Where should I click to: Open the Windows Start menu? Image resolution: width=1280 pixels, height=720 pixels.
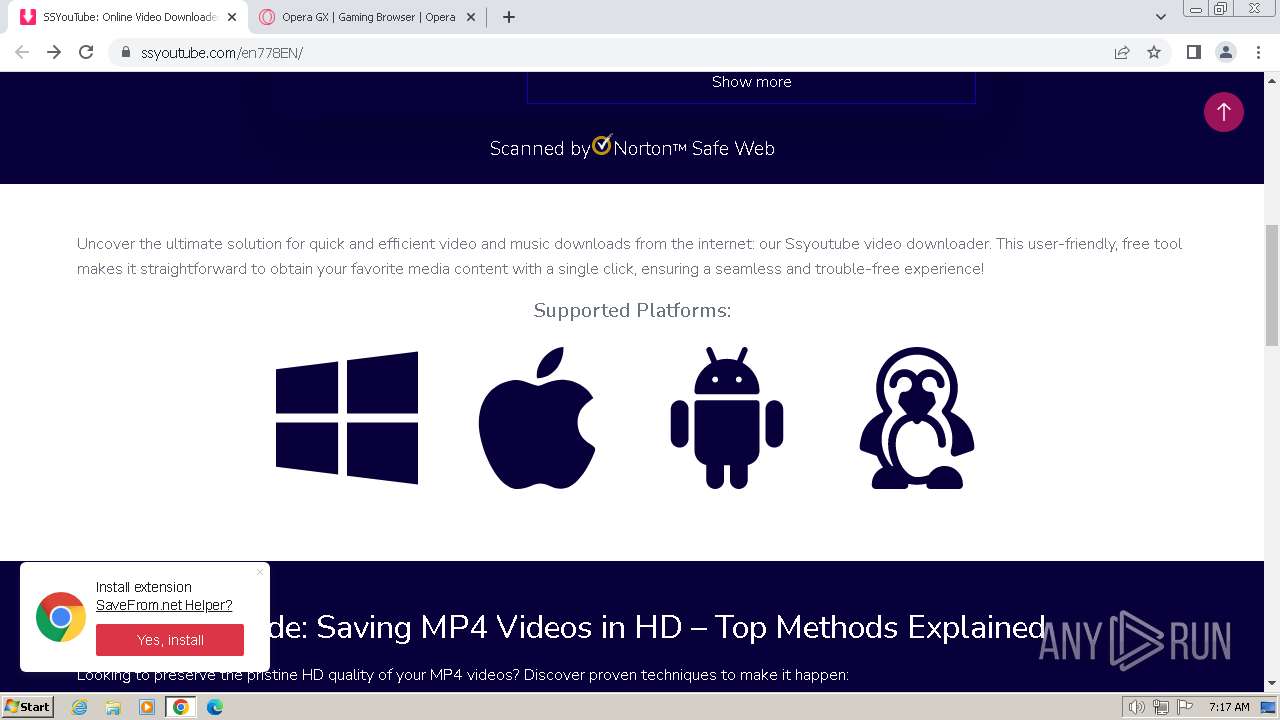[x=27, y=707]
